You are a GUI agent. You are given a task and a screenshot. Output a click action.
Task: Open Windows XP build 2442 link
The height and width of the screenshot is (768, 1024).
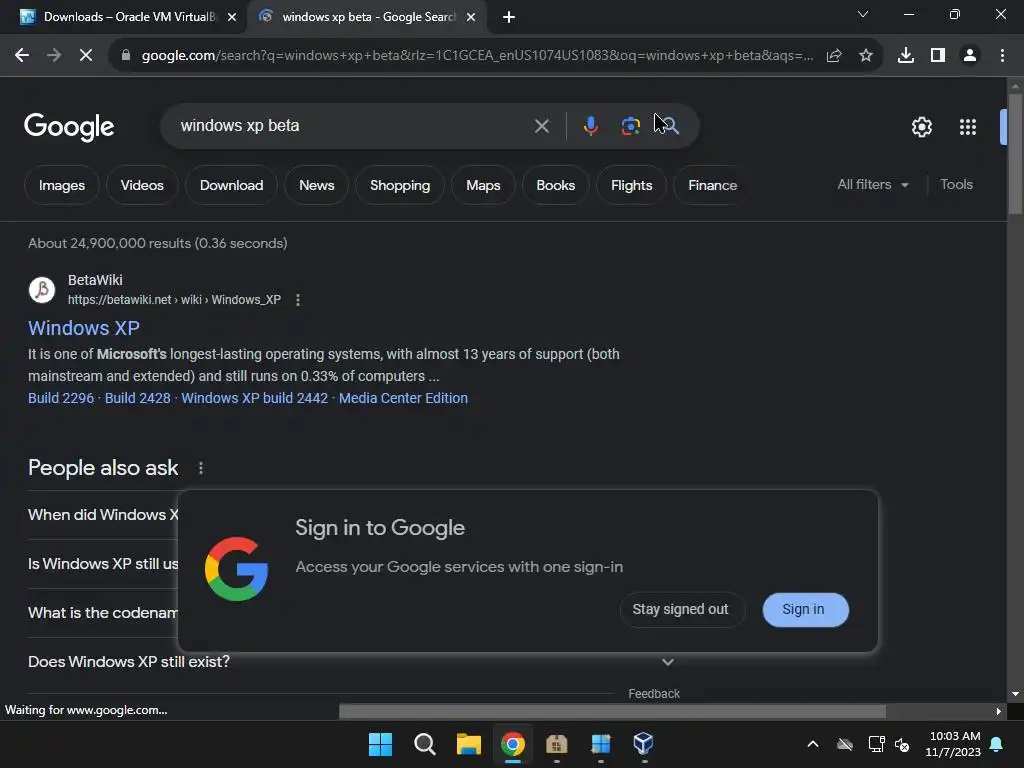(255, 398)
